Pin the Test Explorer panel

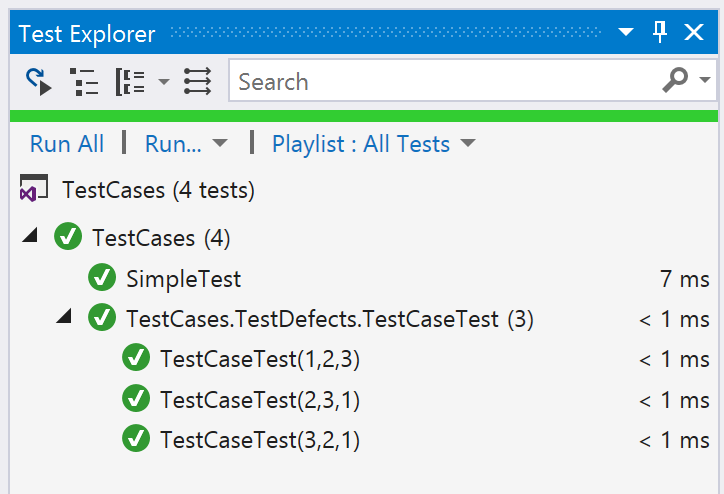pos(660,32)
